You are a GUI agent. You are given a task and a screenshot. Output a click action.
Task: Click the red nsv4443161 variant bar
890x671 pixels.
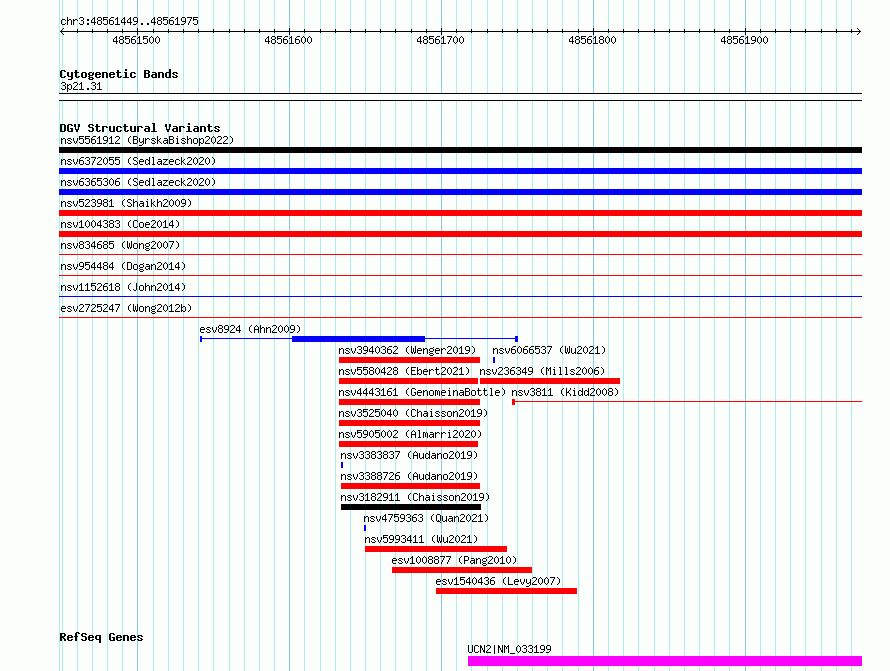pos(409,402)
